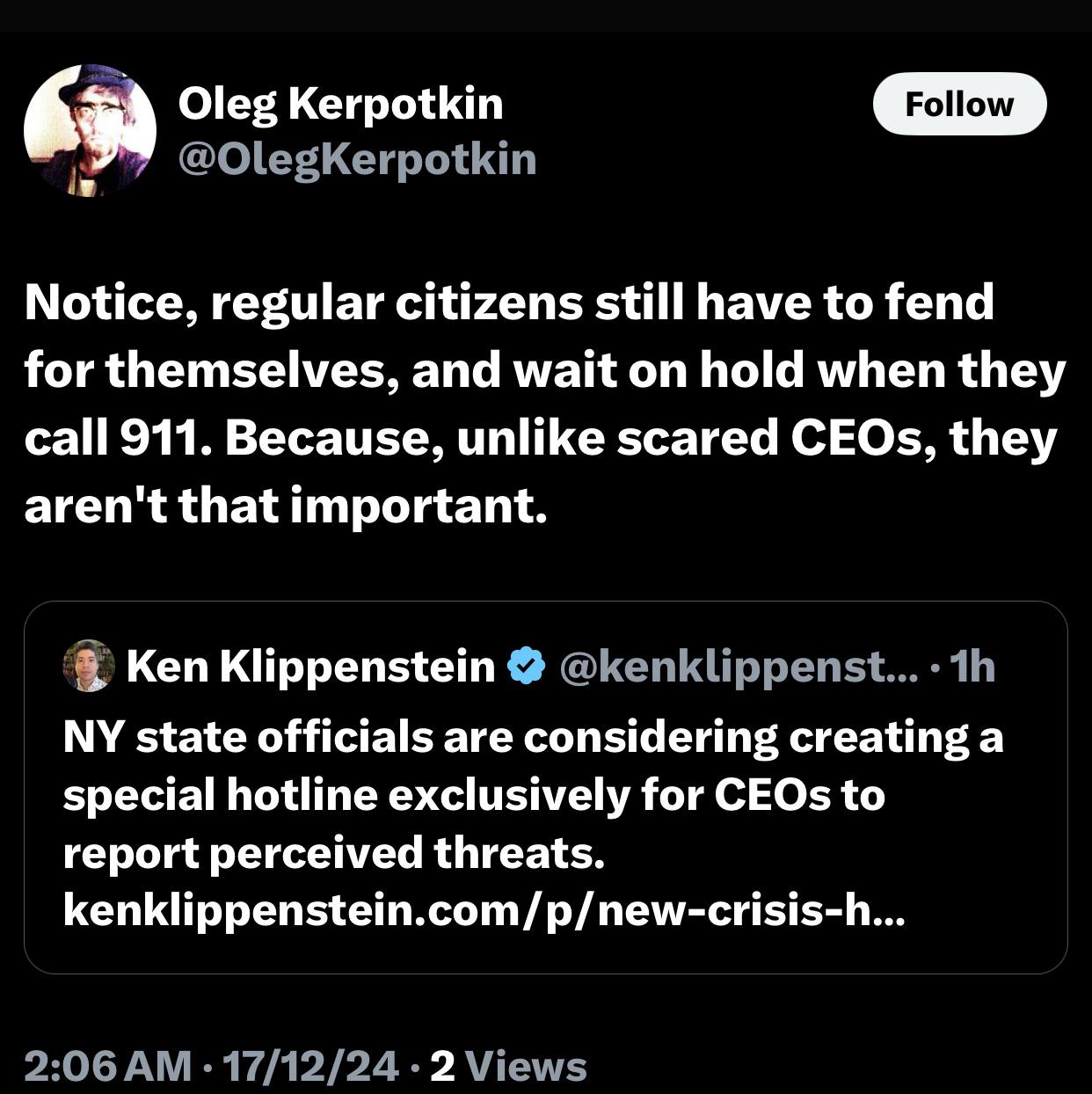Image resolution: width=1092 pixels, height=1094 pixels.
Task: Click "call 911" in the tweet
Action: (111, 438)
